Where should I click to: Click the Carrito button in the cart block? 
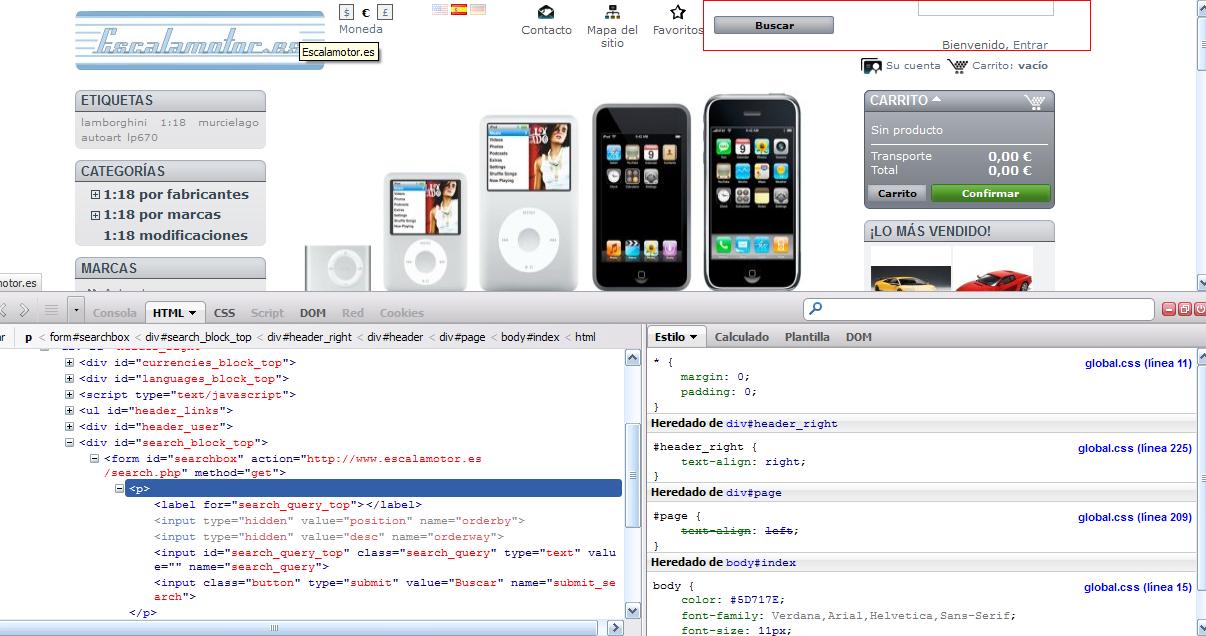pos(897,194)
